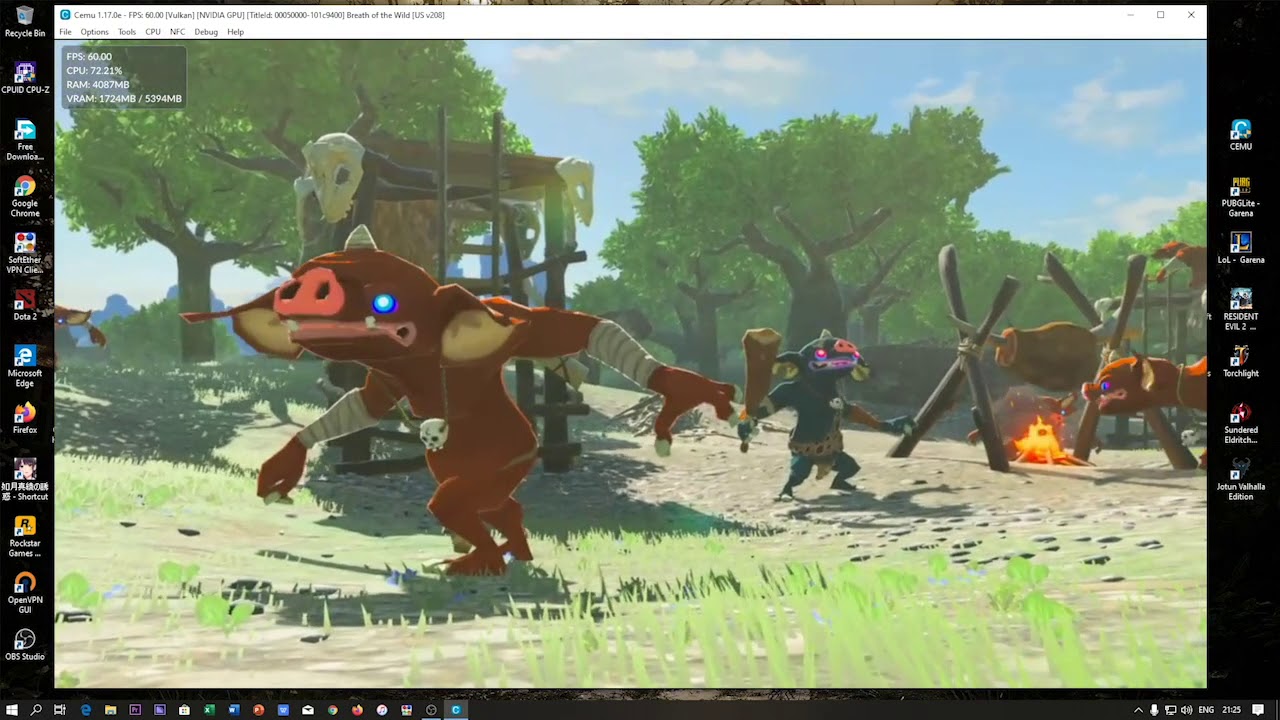The height and width of the screenshot is (720, 1280).
Task: Open the network tray icon
Action: [1170, 710]
